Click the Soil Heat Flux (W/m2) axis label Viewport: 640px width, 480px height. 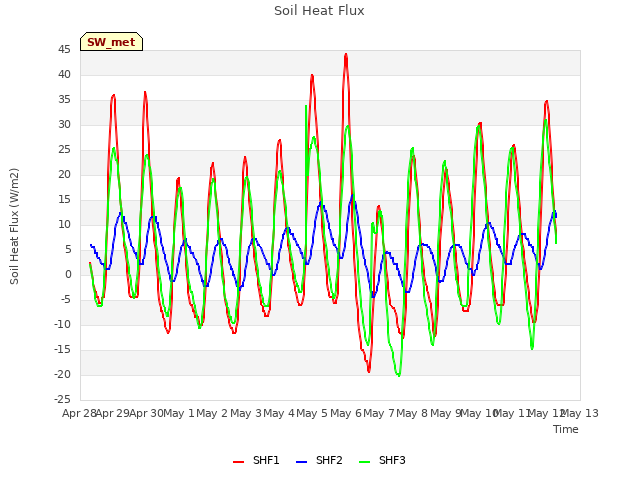pyautogui.click(x=14, y=226)
